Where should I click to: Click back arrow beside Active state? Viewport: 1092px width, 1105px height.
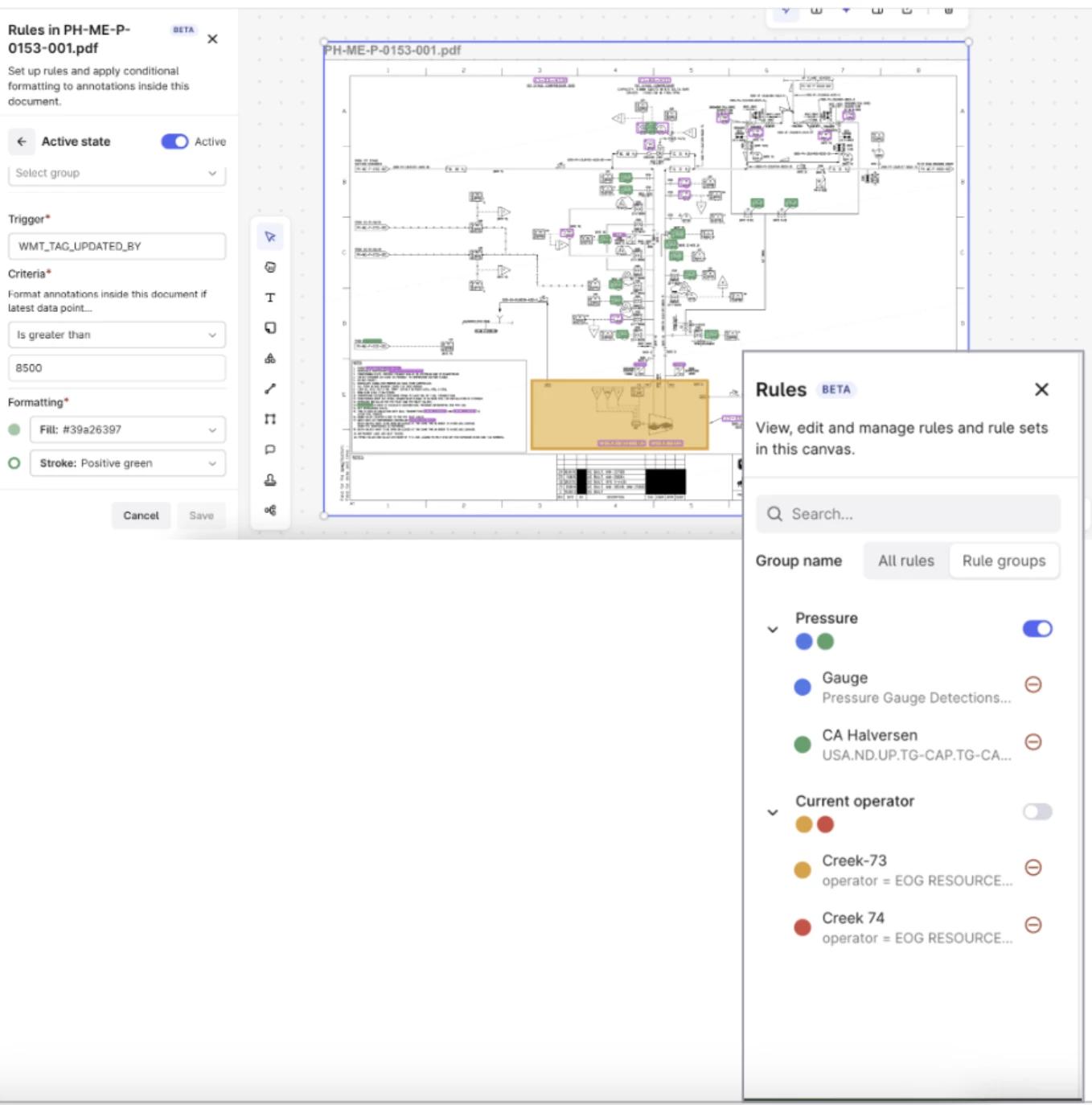(x=22, y=142)
